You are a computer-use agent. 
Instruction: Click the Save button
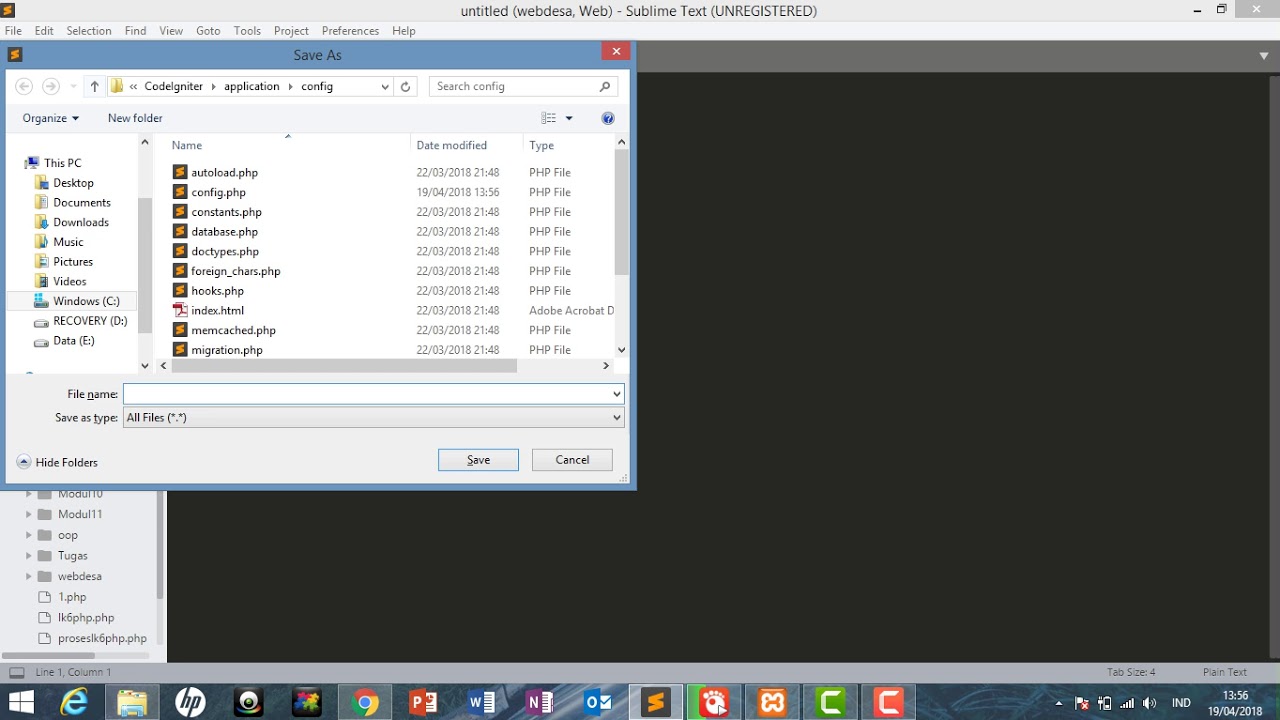point(478,460)
